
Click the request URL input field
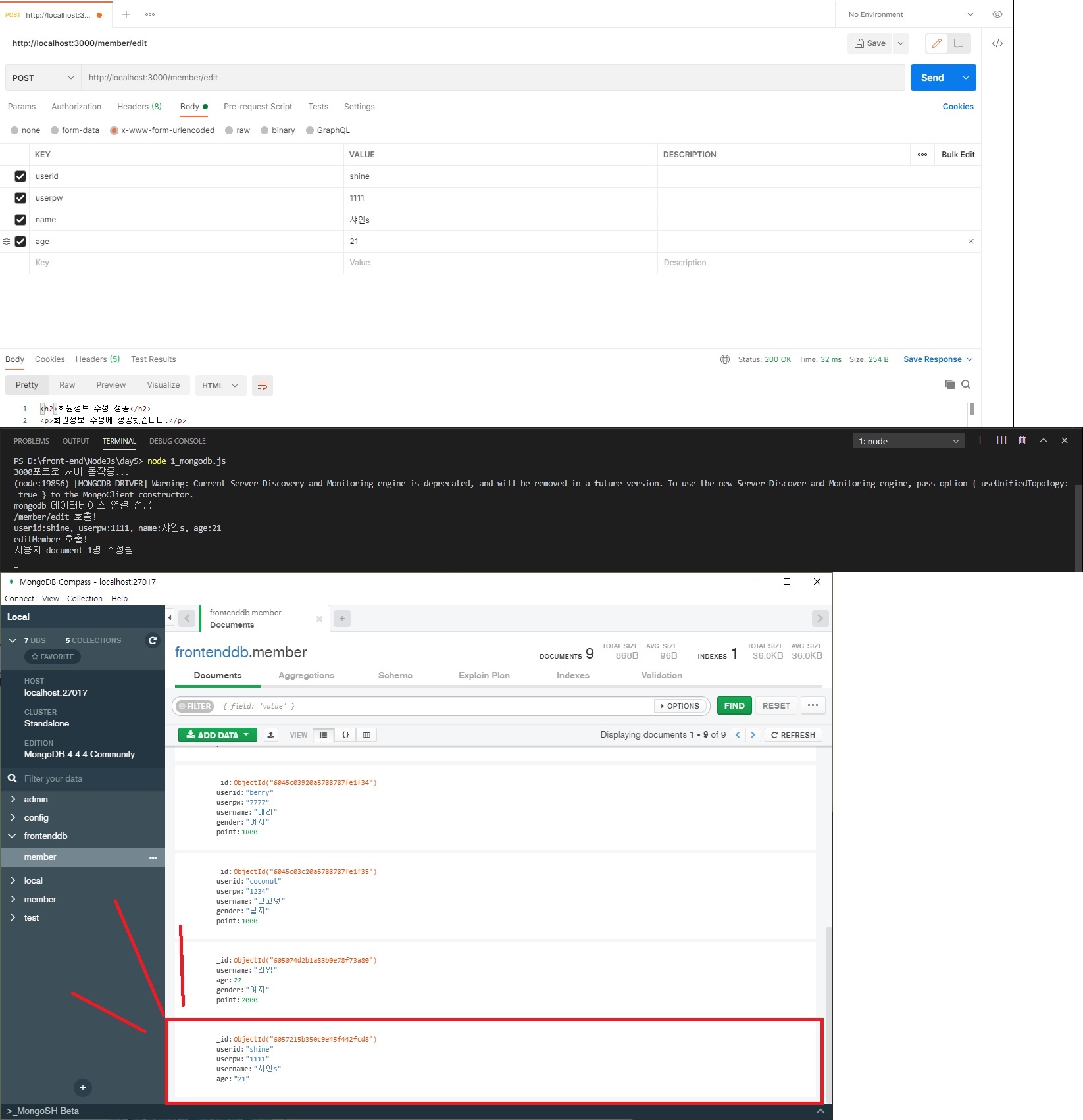pos(493,78)
